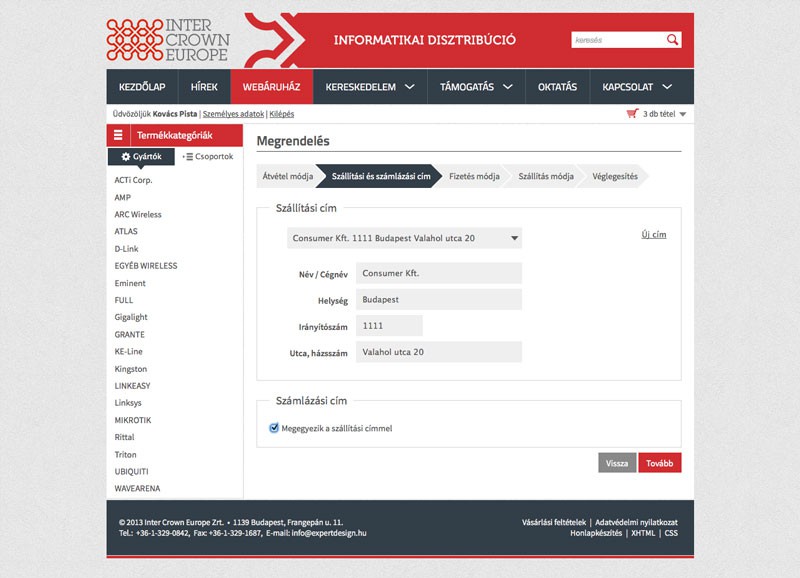Click the Irányítószám input field
Viewport: 800px width, 578px height.
tap(389, 326)
